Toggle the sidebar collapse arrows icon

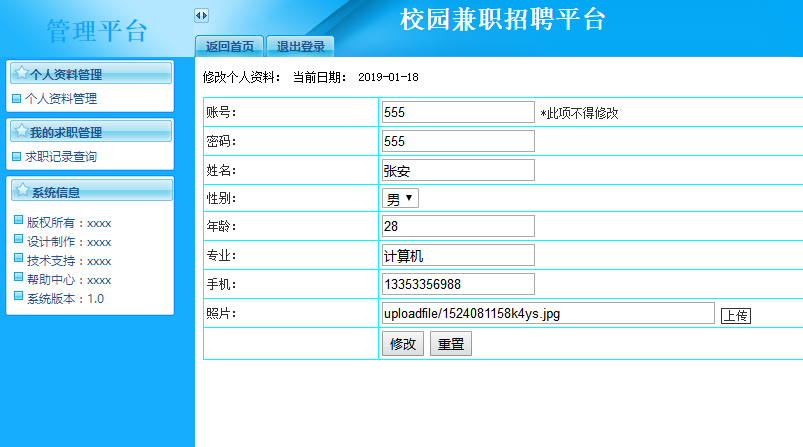tap(201, 15)
